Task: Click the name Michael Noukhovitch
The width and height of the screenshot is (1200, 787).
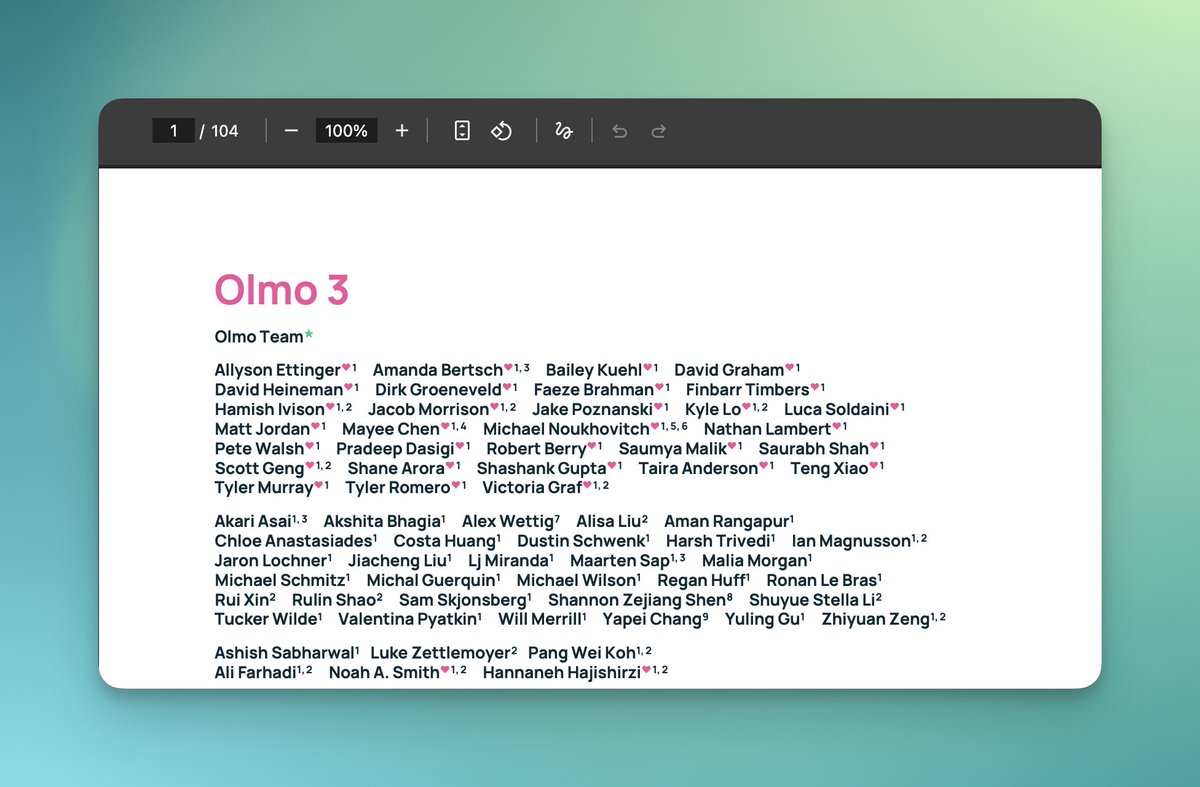Action: (x=566, y=429)
